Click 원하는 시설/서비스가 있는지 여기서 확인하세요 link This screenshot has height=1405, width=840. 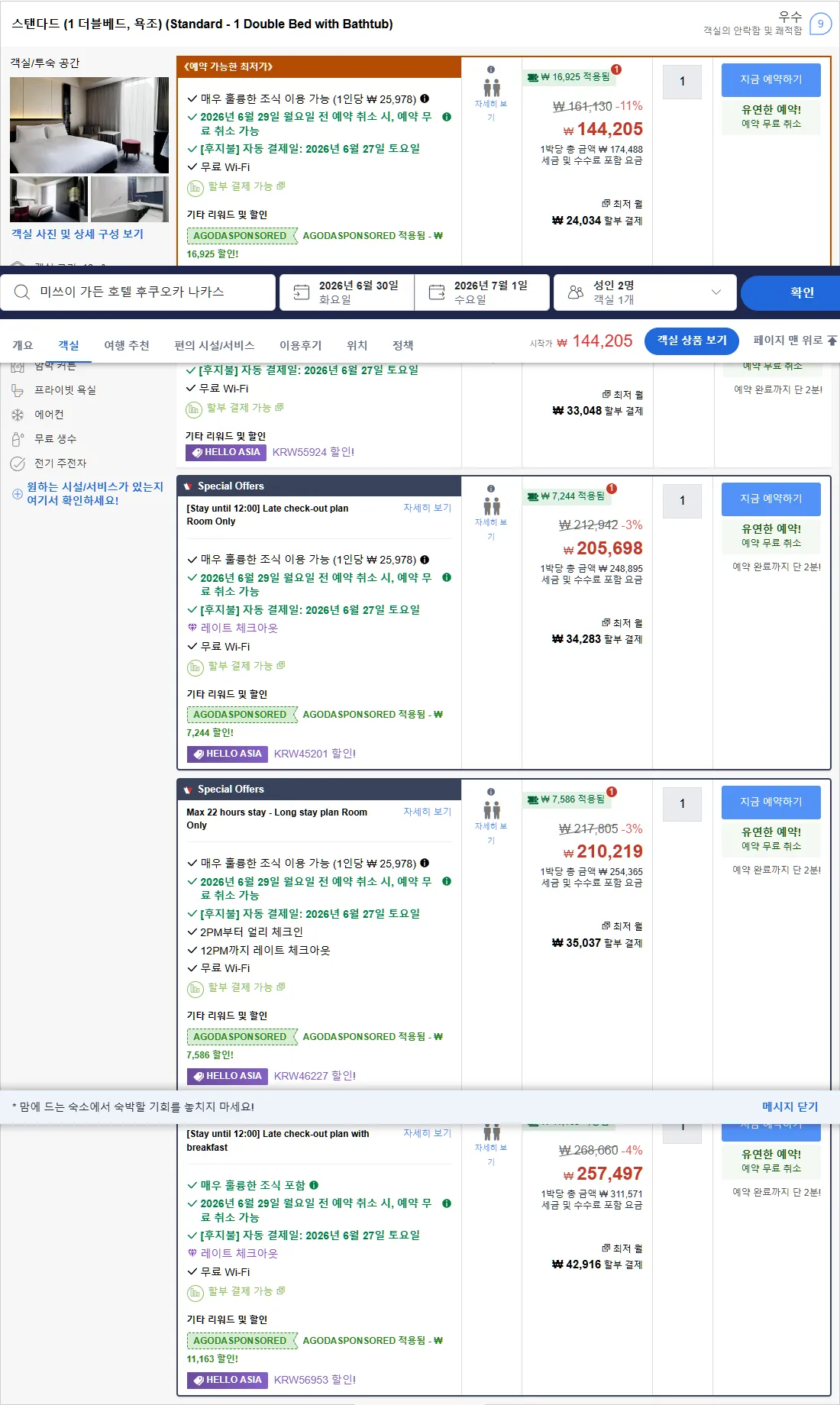pos(95,493)
